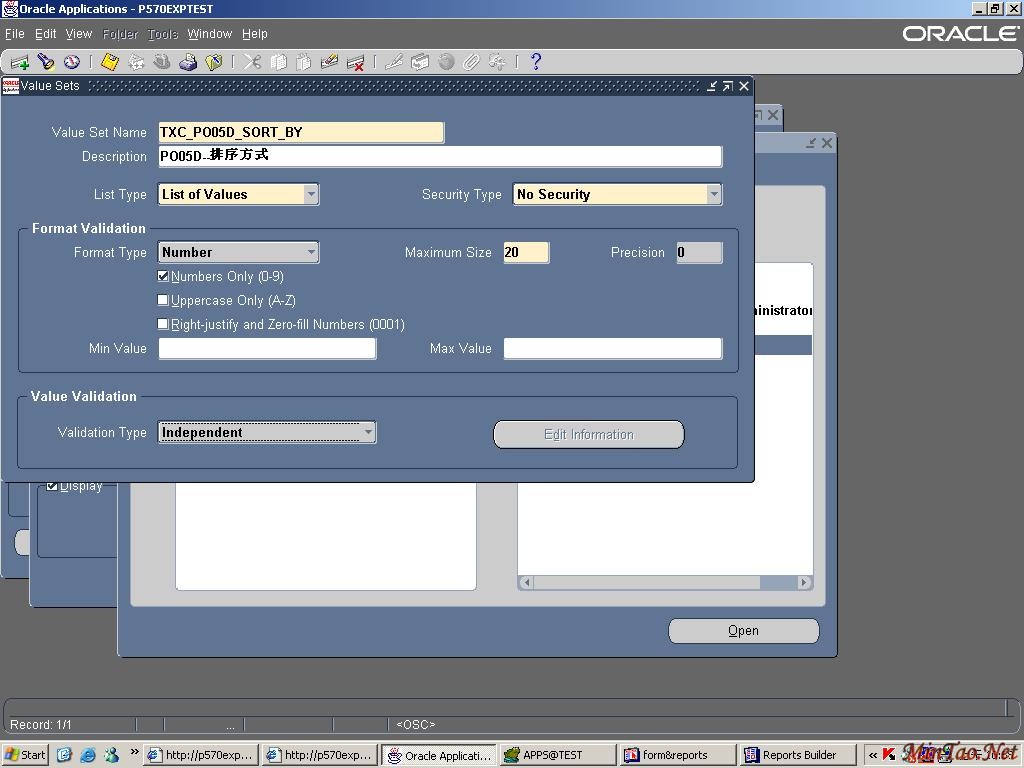Click the Print icon in toolbar
The width and height of the screenshot is (1024, 768).
click(x=188, y=62)
